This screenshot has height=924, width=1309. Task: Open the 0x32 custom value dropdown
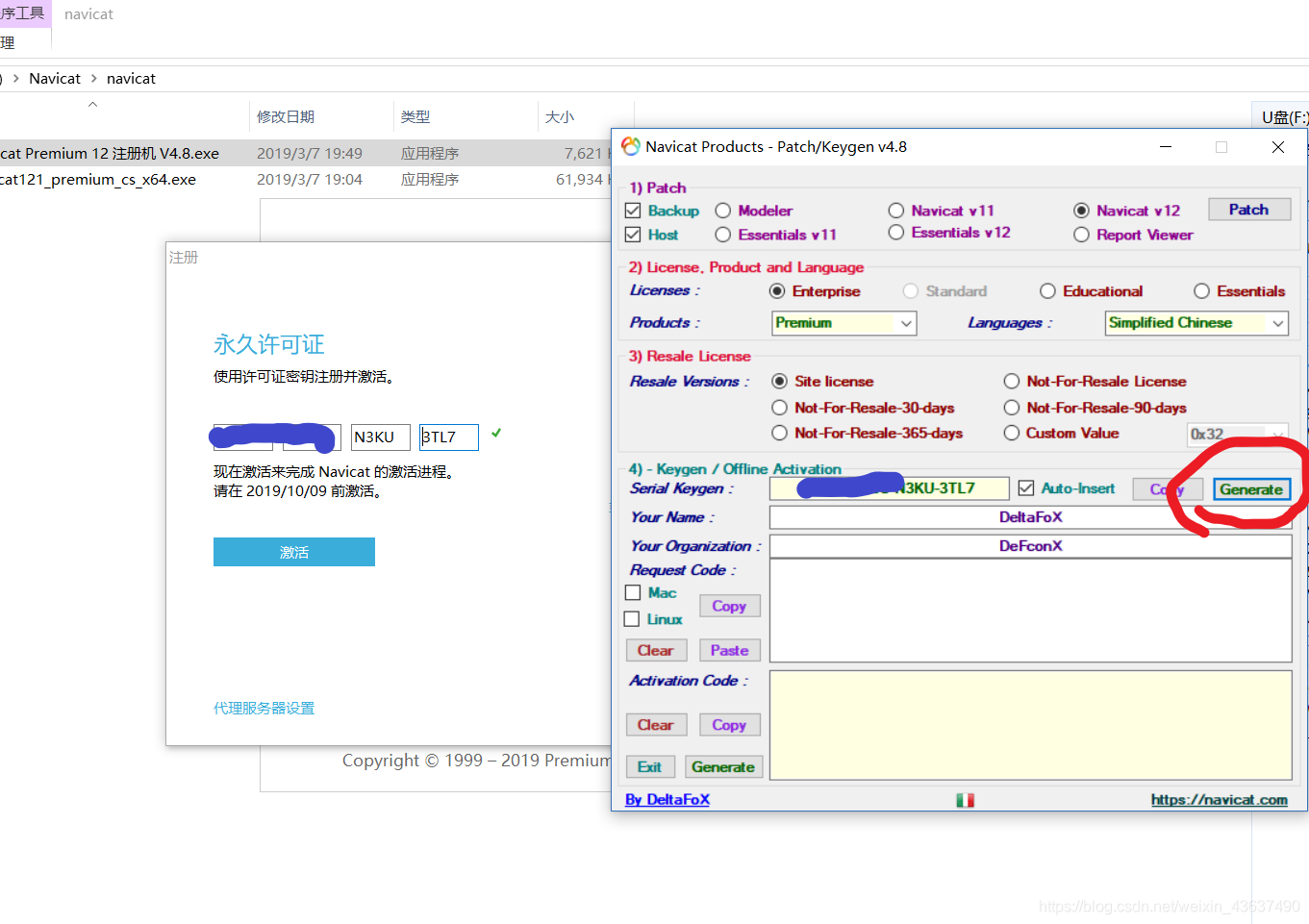click(x=1238, y=434)
